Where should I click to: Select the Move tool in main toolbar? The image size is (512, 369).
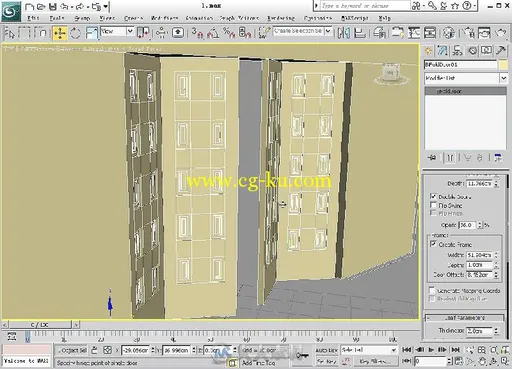(60, 33)
